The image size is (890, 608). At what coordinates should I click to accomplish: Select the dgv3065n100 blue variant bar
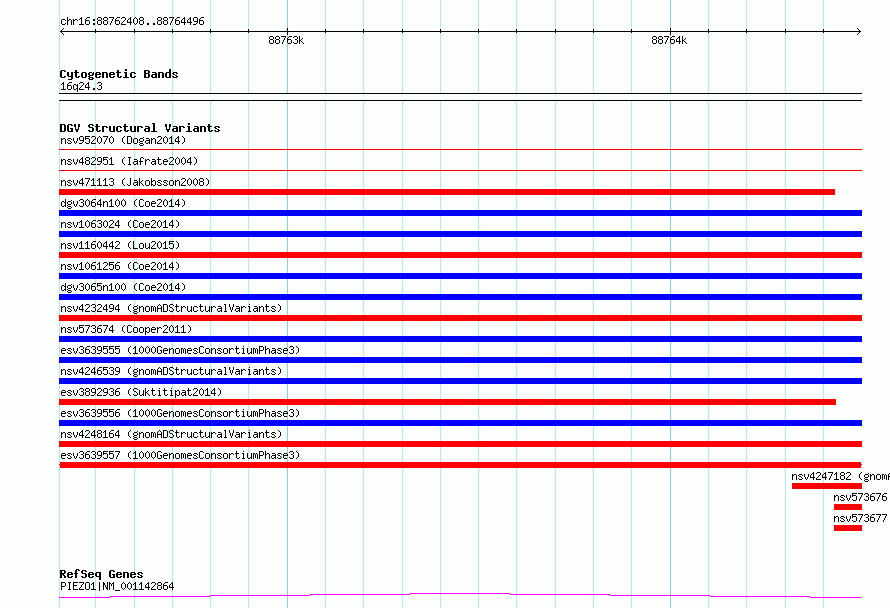pyautogui.click(x=460, y=297)
